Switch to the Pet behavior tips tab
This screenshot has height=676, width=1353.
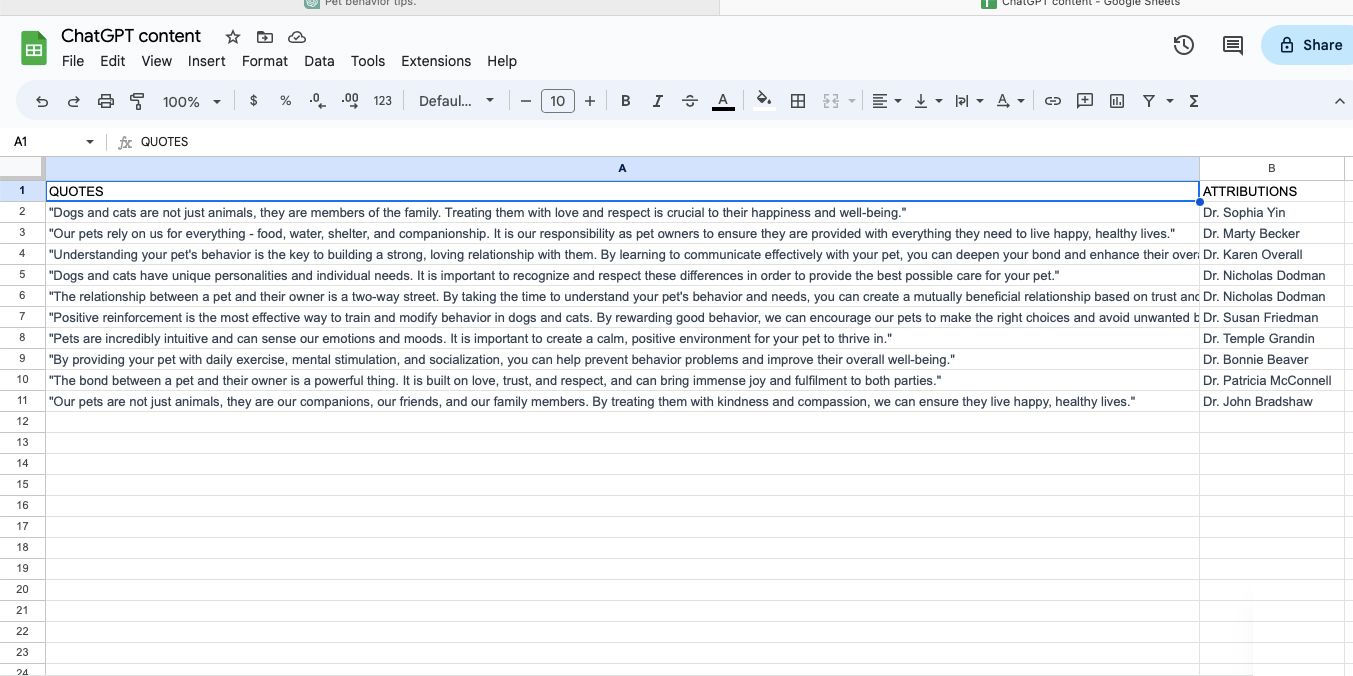(370, 4)
